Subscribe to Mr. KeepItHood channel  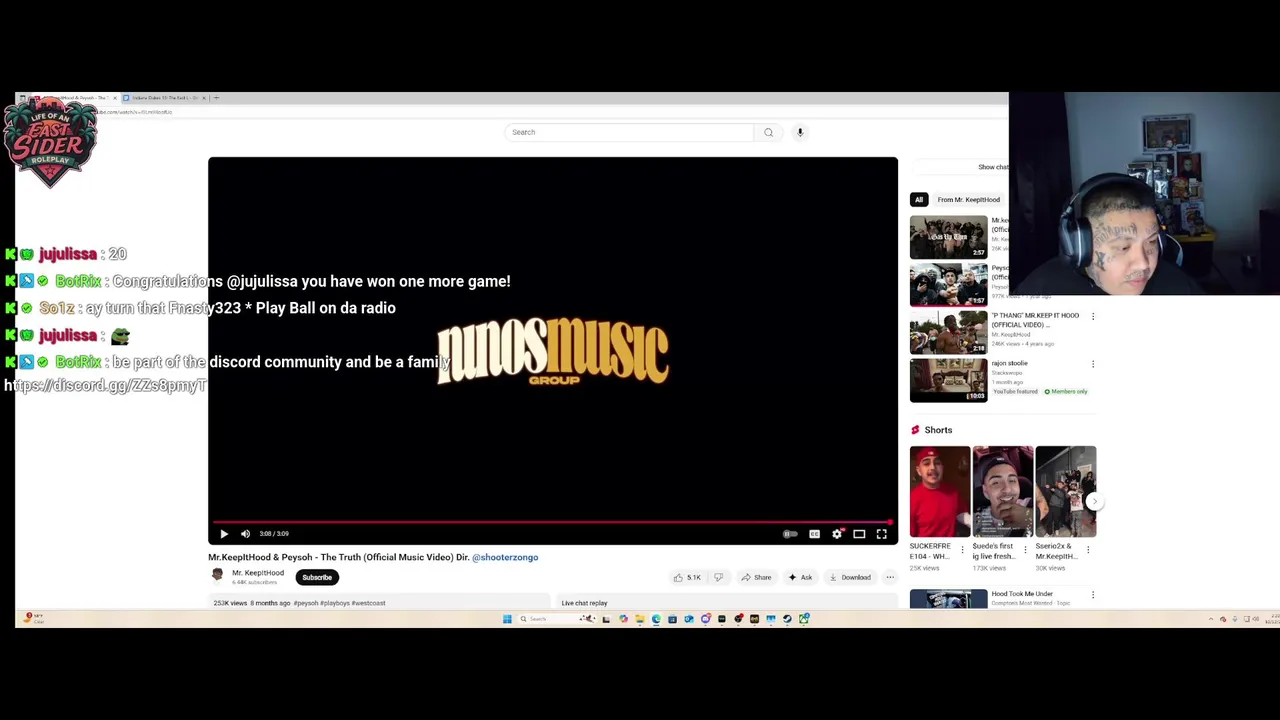click(x=317, y=577)
